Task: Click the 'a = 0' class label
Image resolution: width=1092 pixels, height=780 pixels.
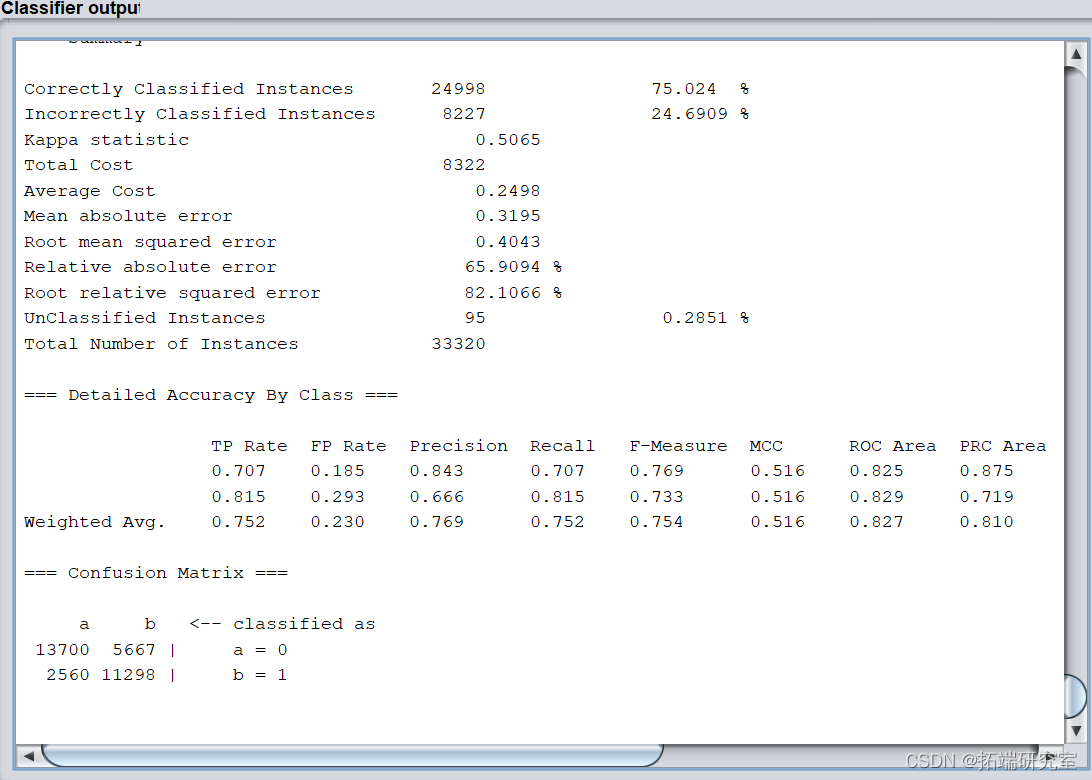Action: (x=260, y=650)
